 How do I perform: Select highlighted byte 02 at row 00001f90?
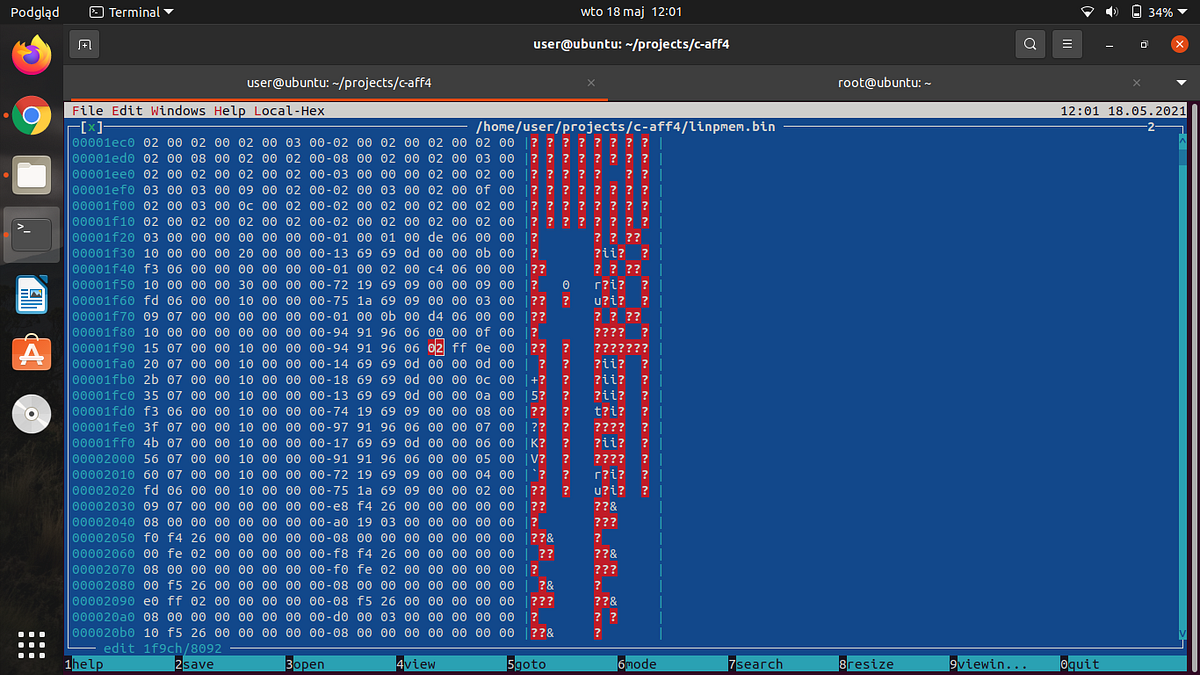[436, 348]
